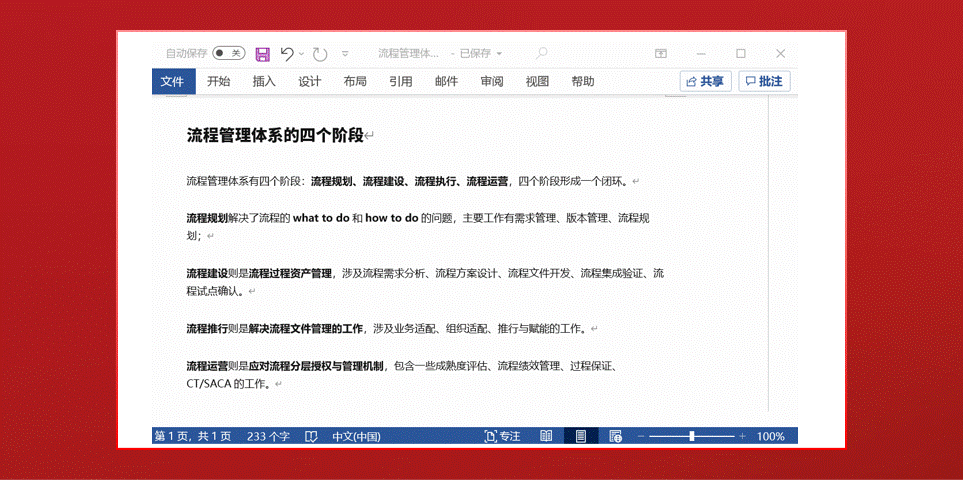The height and width of the screenshot is (480, 963).
Task: Enable 专注 (Focus) mode in status bar
Action: [502, 436]
